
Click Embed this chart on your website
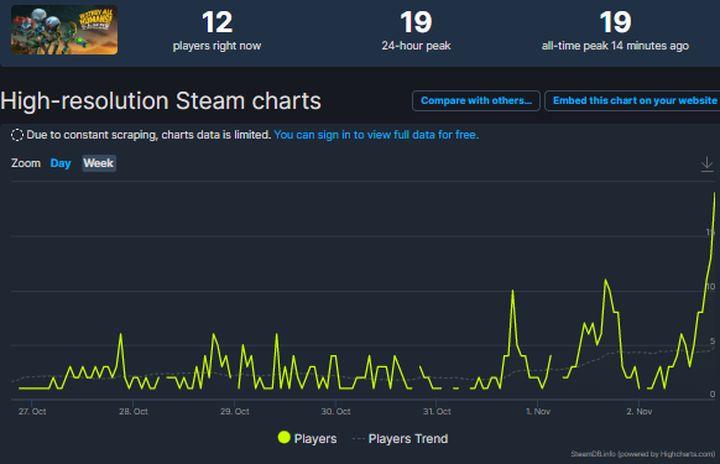(634, 101)
